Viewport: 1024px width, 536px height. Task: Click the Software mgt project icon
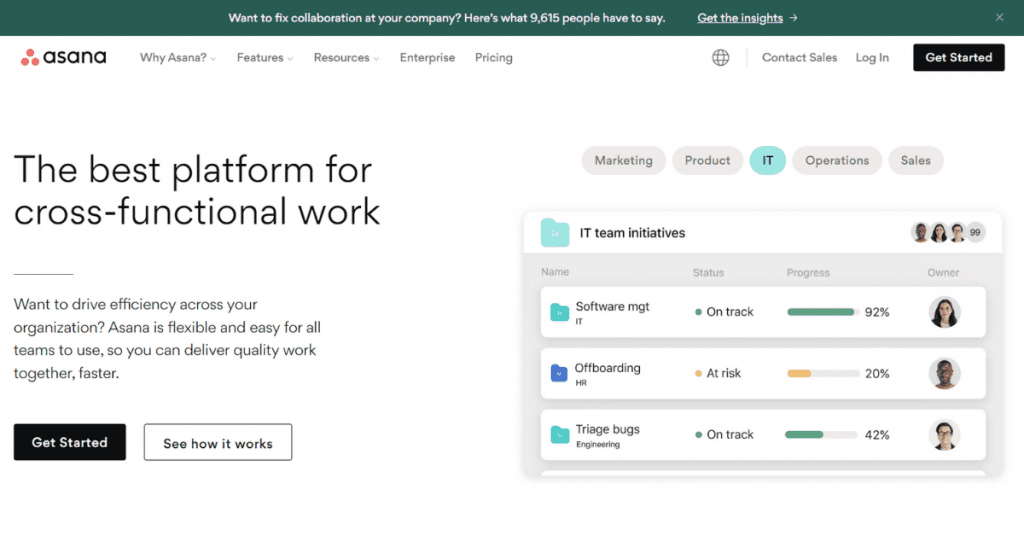point(559,313)
